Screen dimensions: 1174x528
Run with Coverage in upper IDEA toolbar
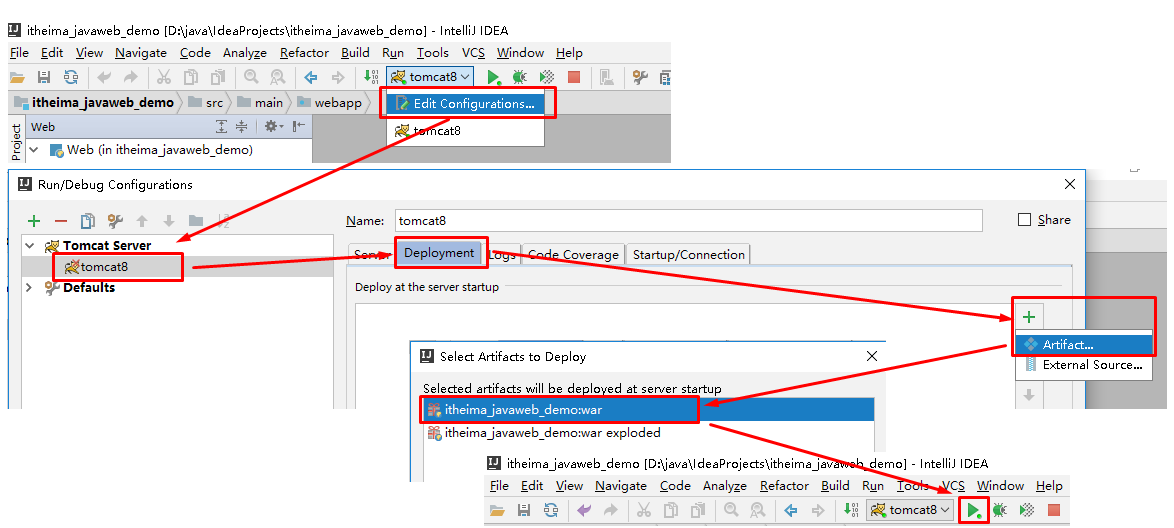pyautogui.click(x=547, y=76)
